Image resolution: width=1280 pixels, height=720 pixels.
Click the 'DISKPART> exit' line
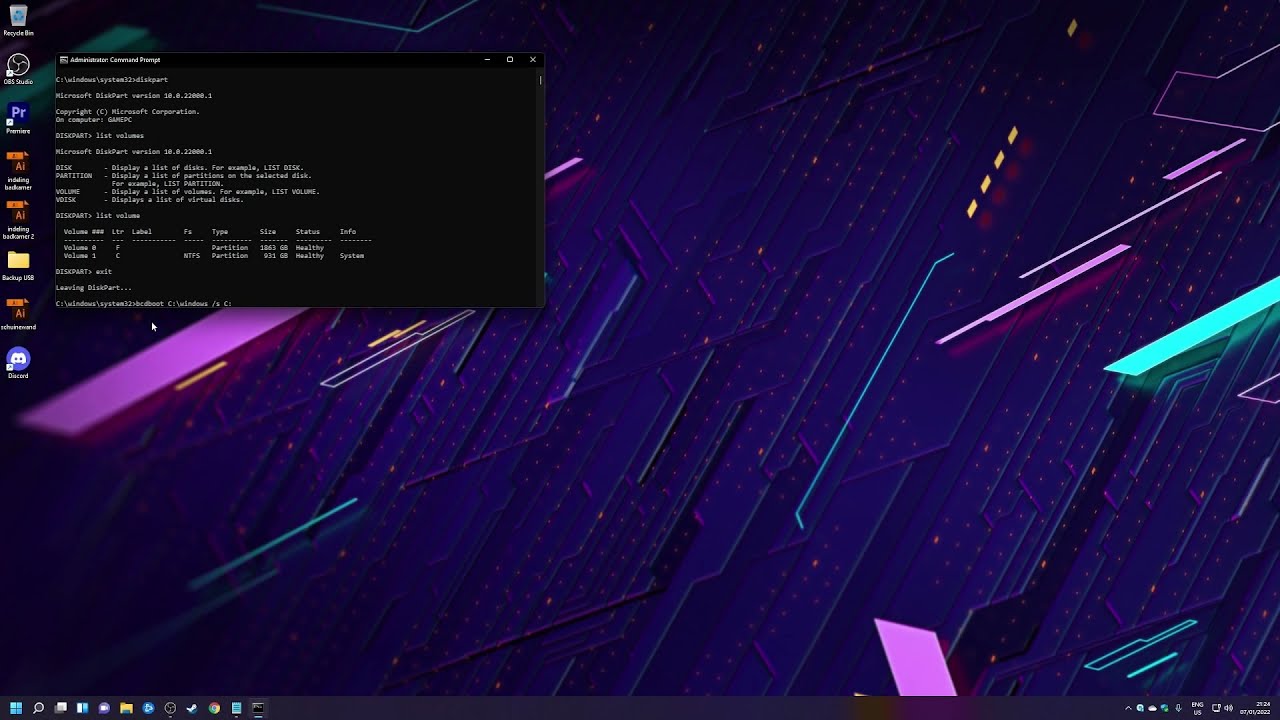tap(84, 271)
